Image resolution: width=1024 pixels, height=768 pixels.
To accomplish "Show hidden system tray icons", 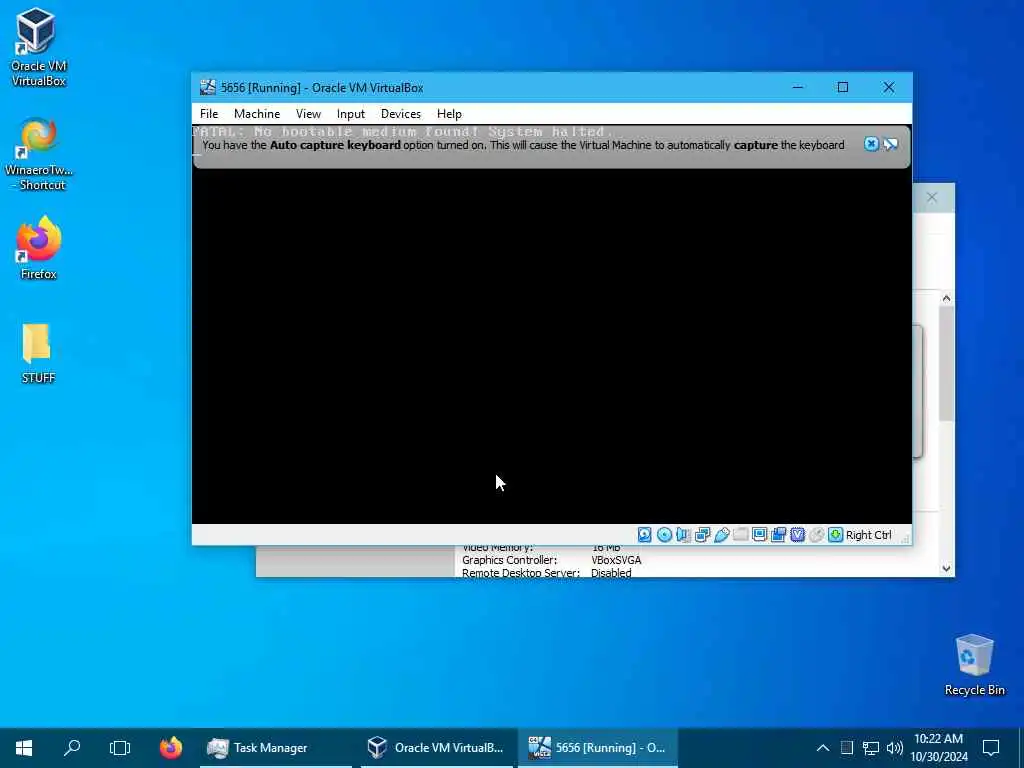I will (823, 748).
